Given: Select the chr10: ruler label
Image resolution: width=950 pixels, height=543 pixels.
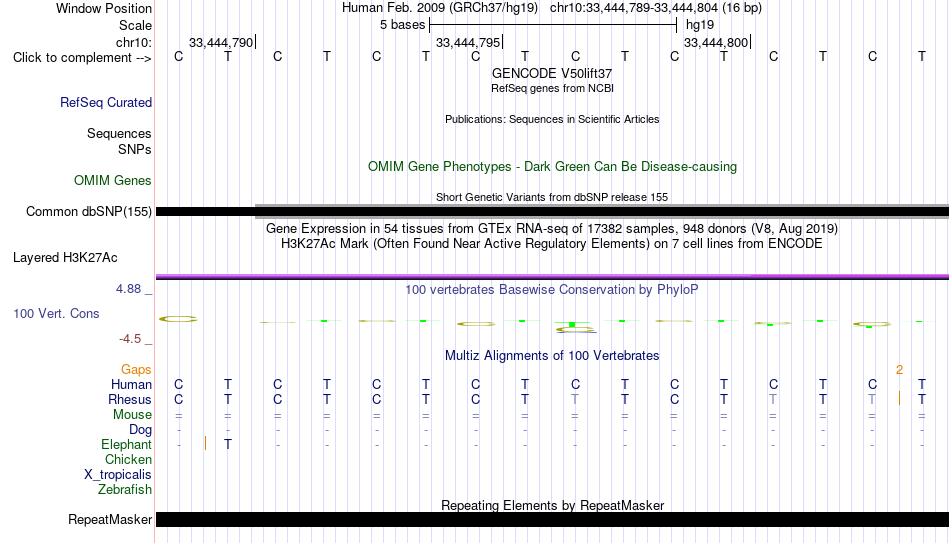Looking at the screenshot, I should [x=134, y=42].
